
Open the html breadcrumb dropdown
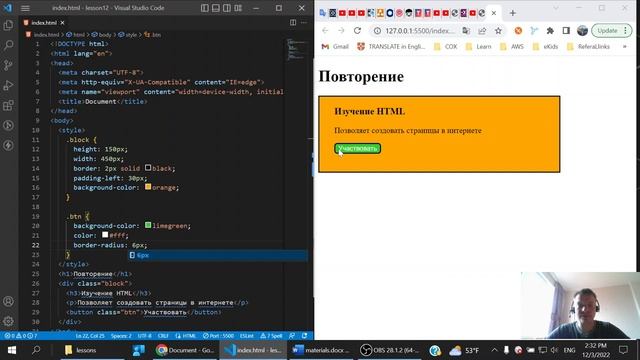[x=76, y=35]
